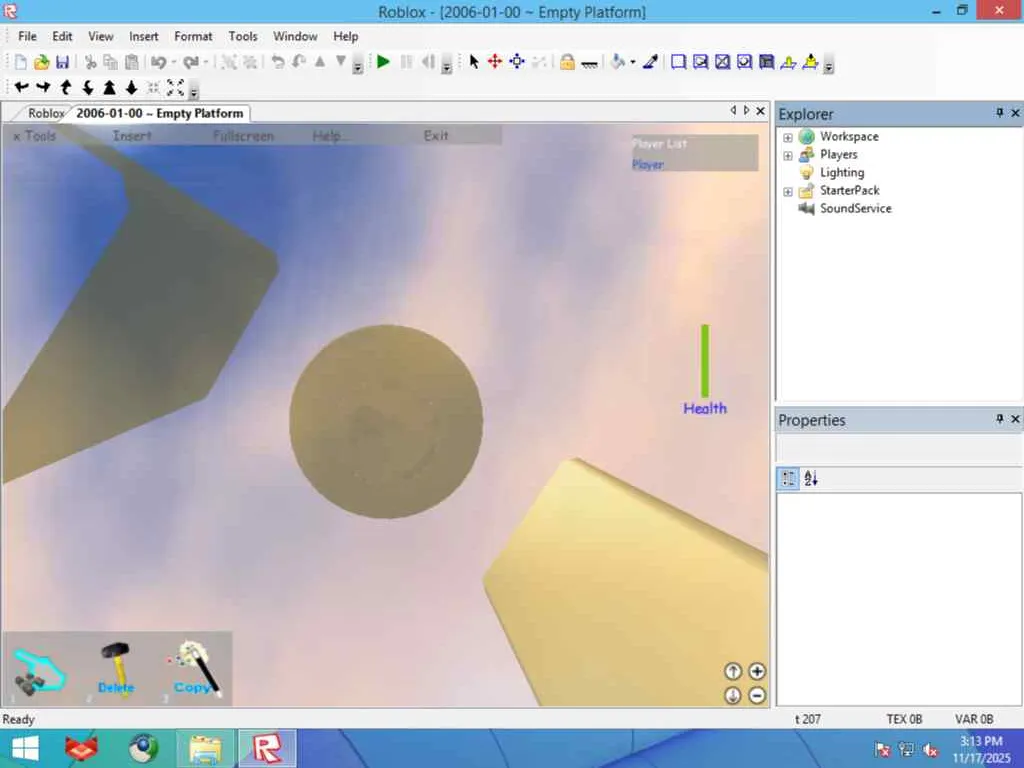Click the Cut scissors icon
Viewport: 1024px width, 768px height.
tap(90, 62)
